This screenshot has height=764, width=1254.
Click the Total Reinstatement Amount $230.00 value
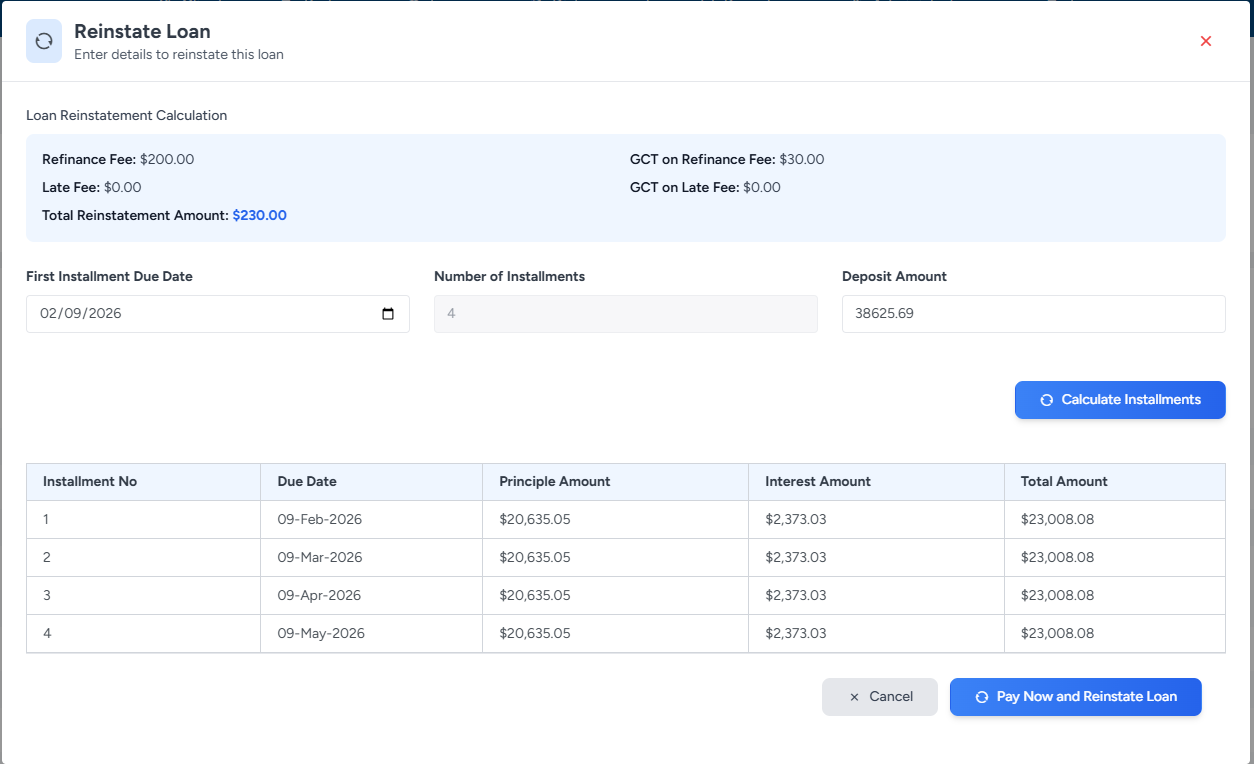tap(259, 215)
